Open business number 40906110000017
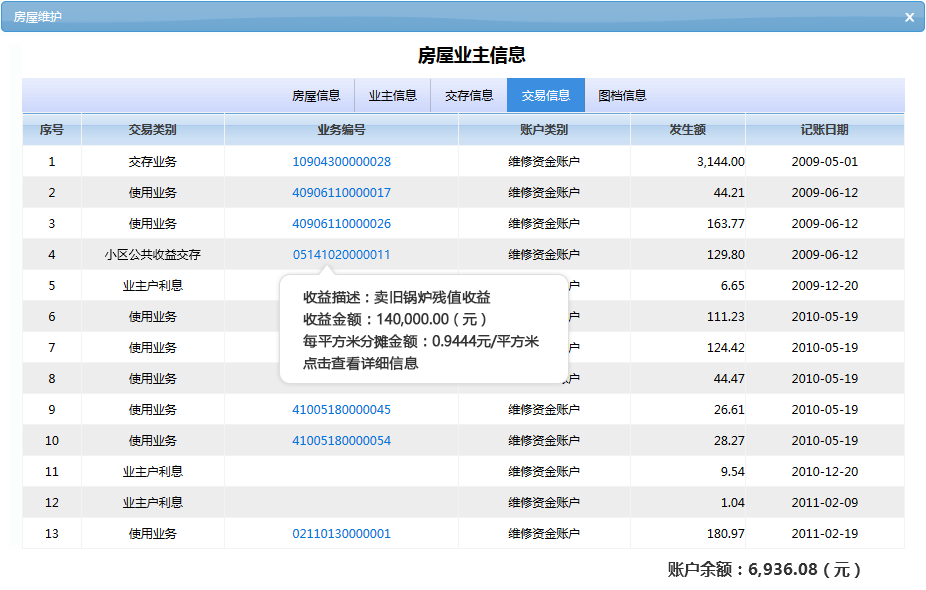 click(x=341, y=193)
